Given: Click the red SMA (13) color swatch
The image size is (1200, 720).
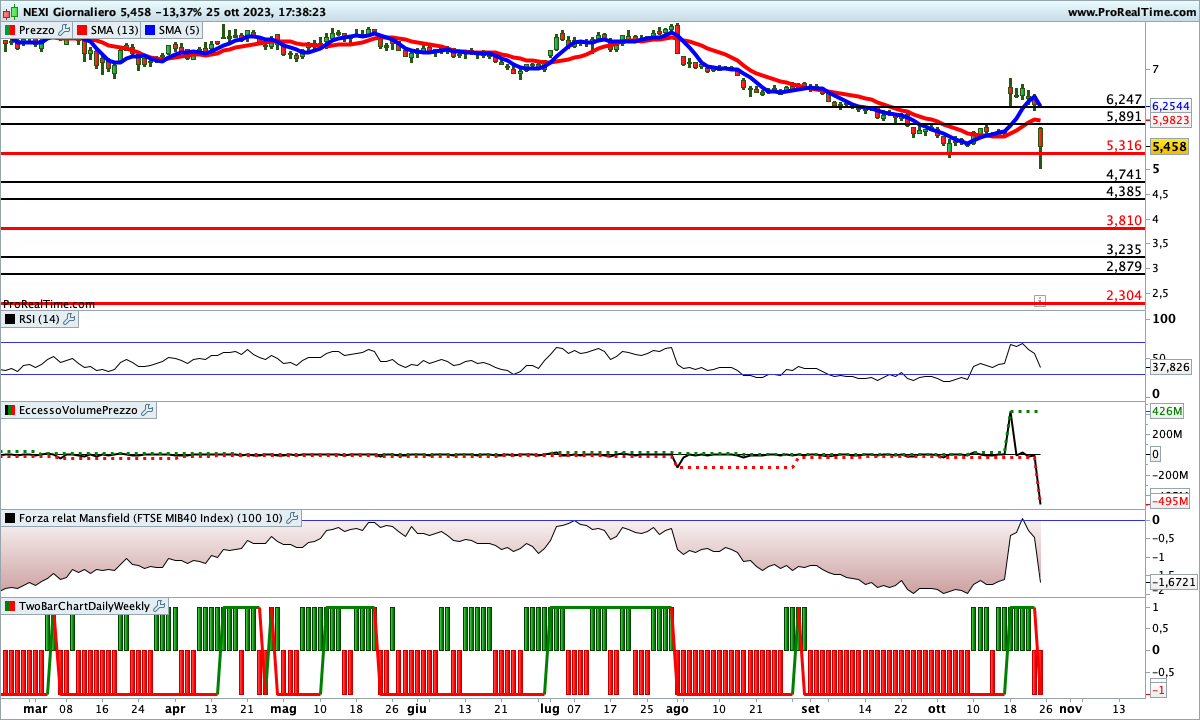Looking at the screenshot, I should [82, 30].
